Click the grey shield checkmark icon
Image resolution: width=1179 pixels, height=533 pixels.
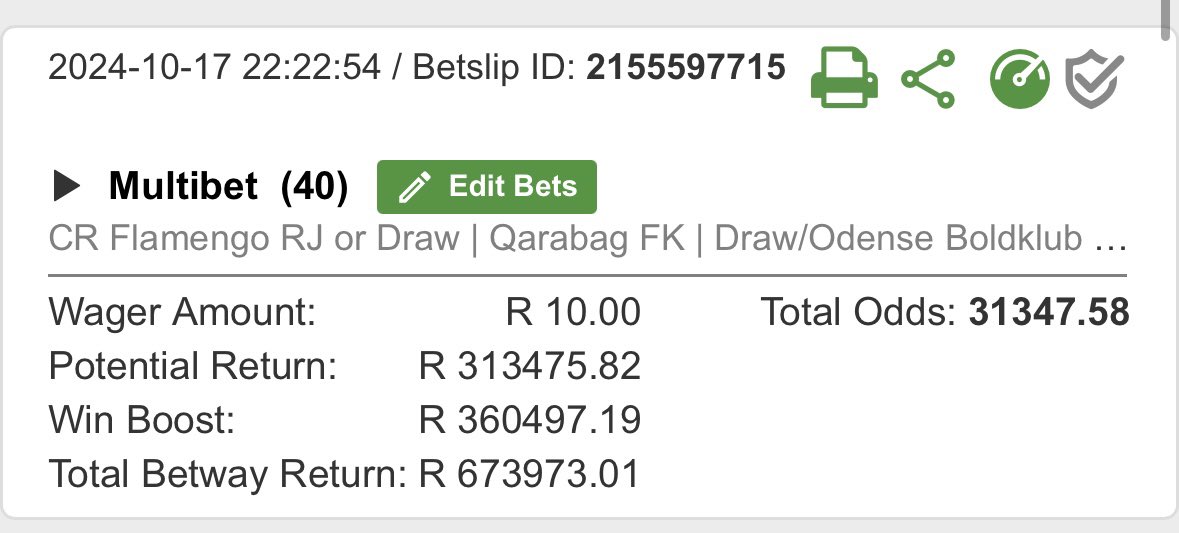tap(1095, 80)
